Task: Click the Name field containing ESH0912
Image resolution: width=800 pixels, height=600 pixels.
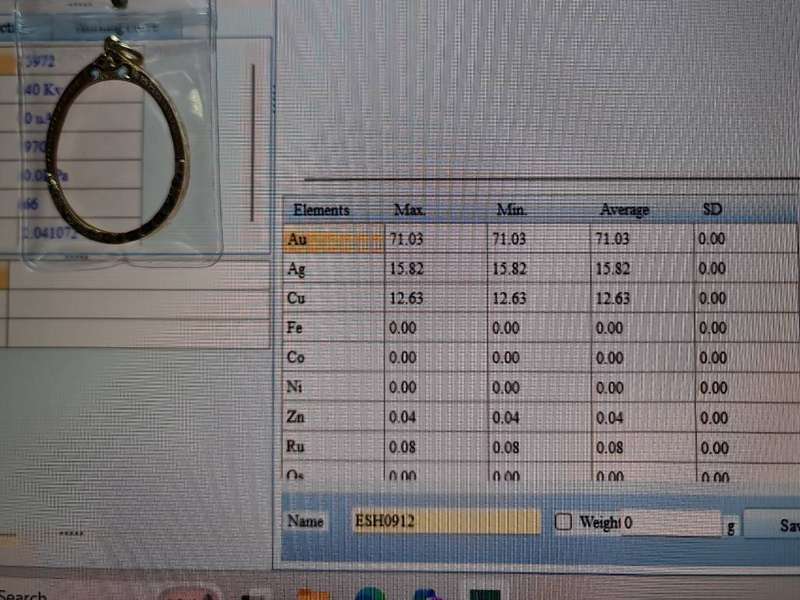Action: [x=446, y=521]
